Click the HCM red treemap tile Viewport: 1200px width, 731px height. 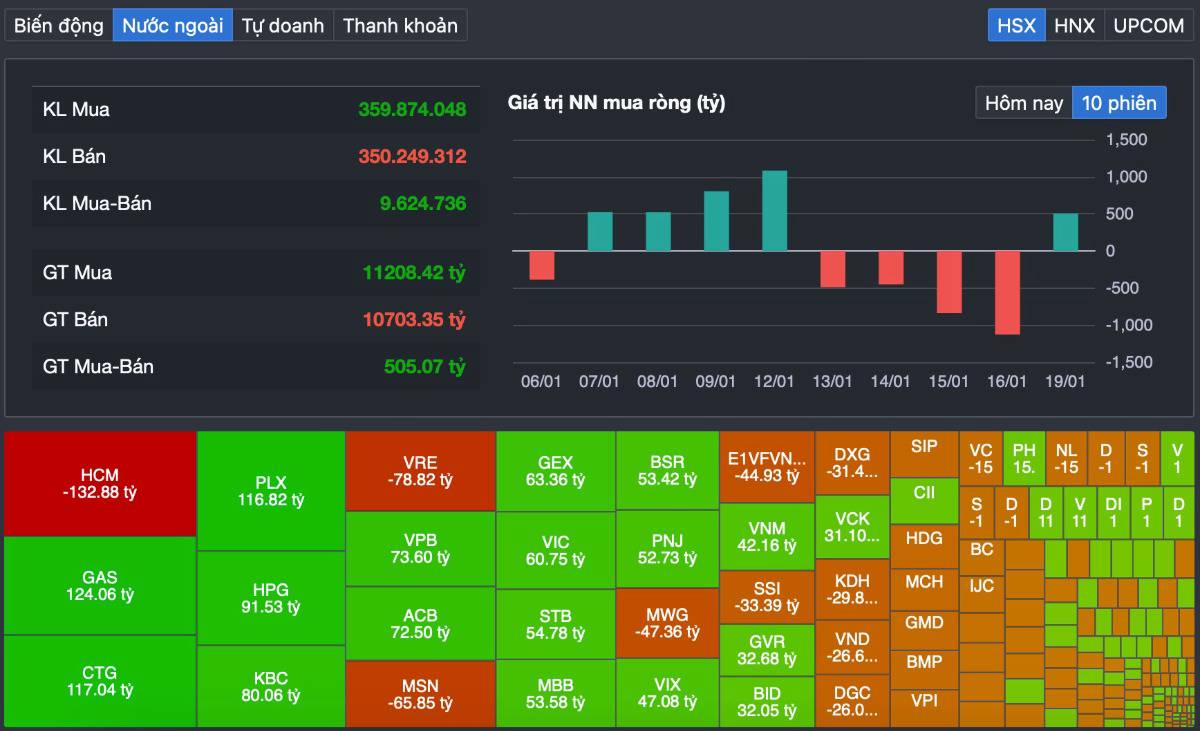click(100, 483)
